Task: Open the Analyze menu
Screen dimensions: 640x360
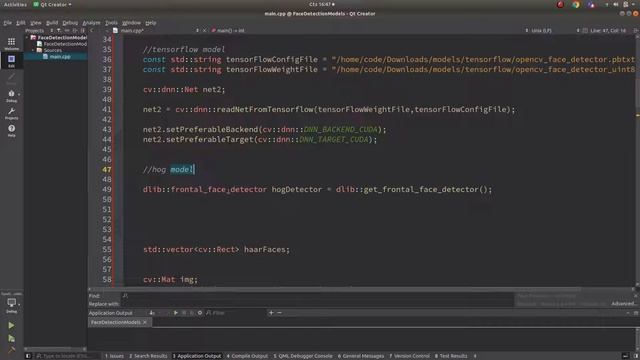Action: (91, 23)
